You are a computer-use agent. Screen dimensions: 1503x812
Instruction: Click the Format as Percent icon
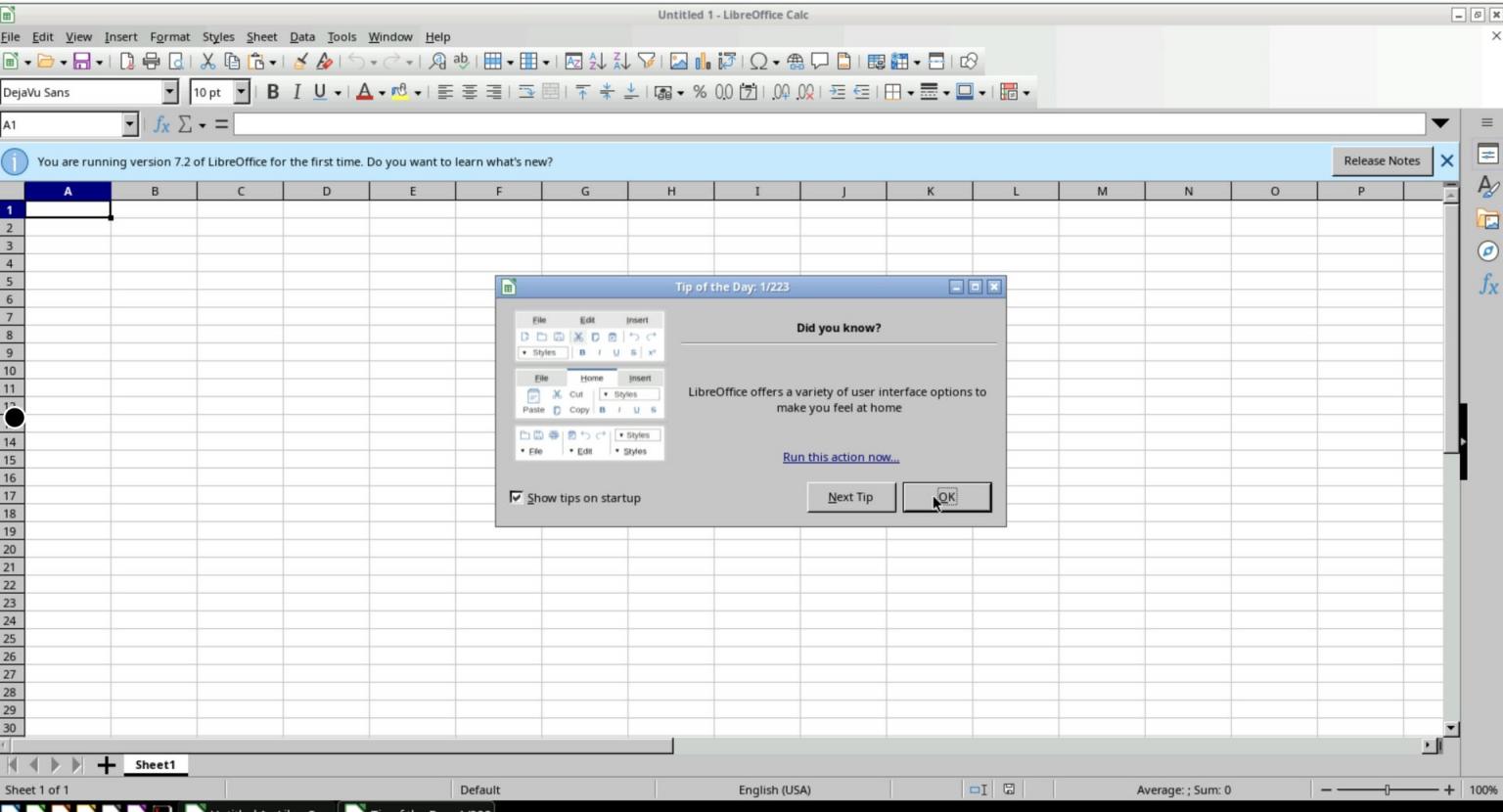[x=700, y=92]
